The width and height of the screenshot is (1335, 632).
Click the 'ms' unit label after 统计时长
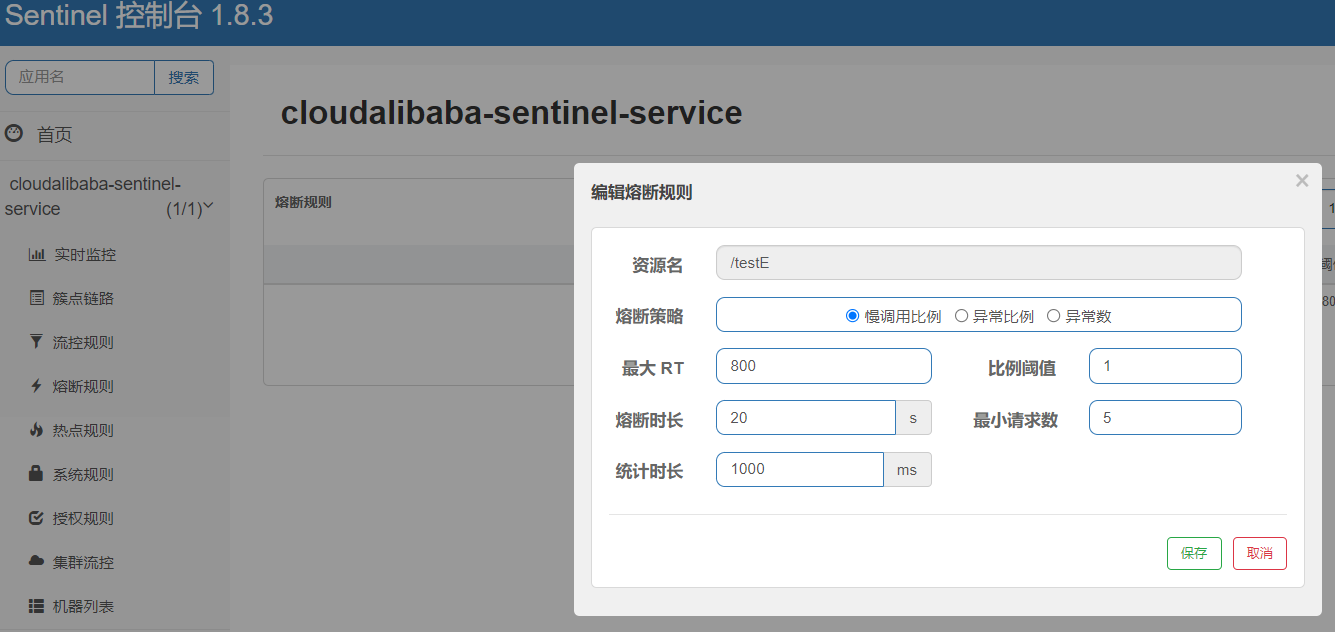[907, 469]
